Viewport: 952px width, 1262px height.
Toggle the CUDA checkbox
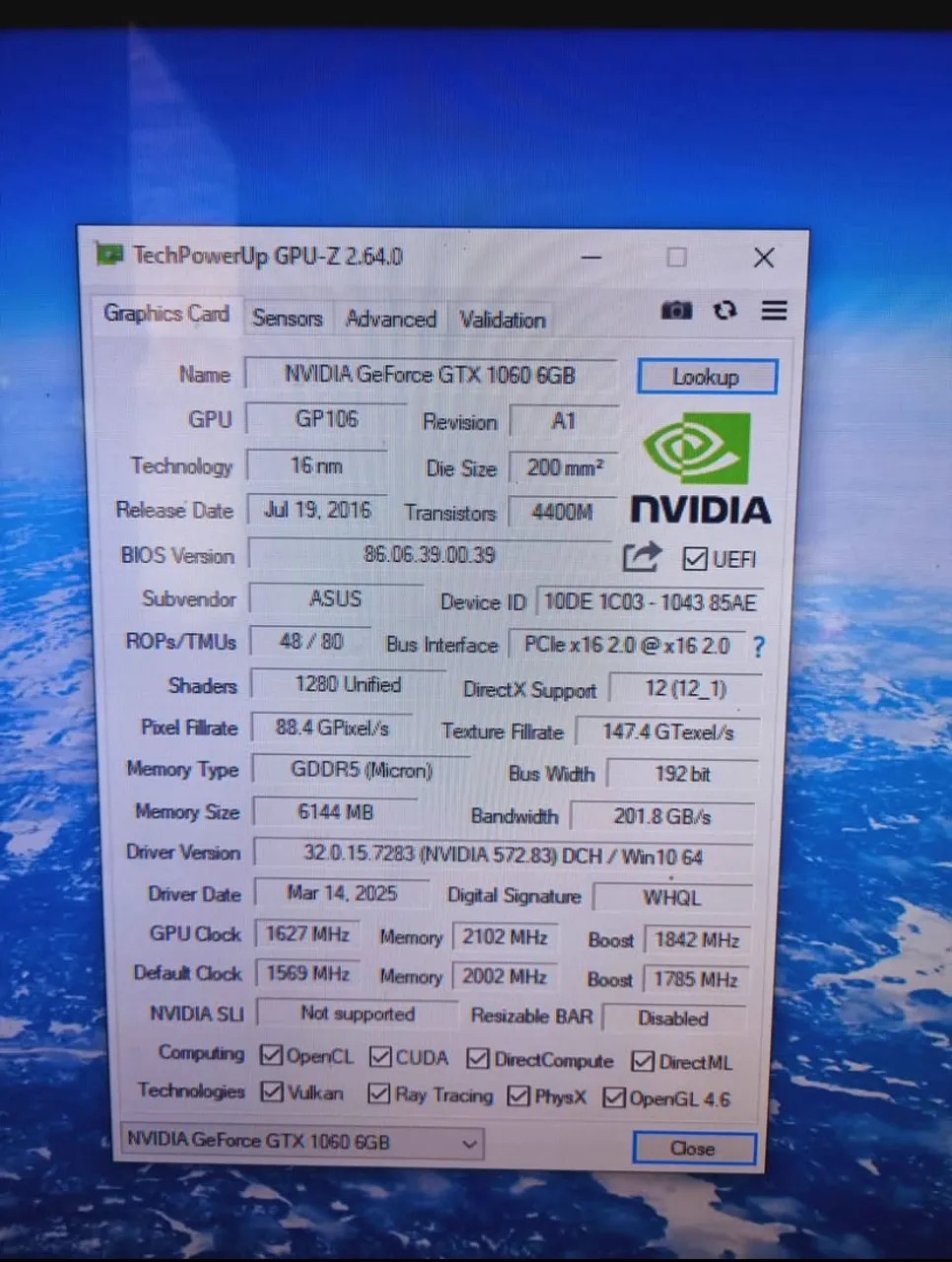pos(380,1057)
